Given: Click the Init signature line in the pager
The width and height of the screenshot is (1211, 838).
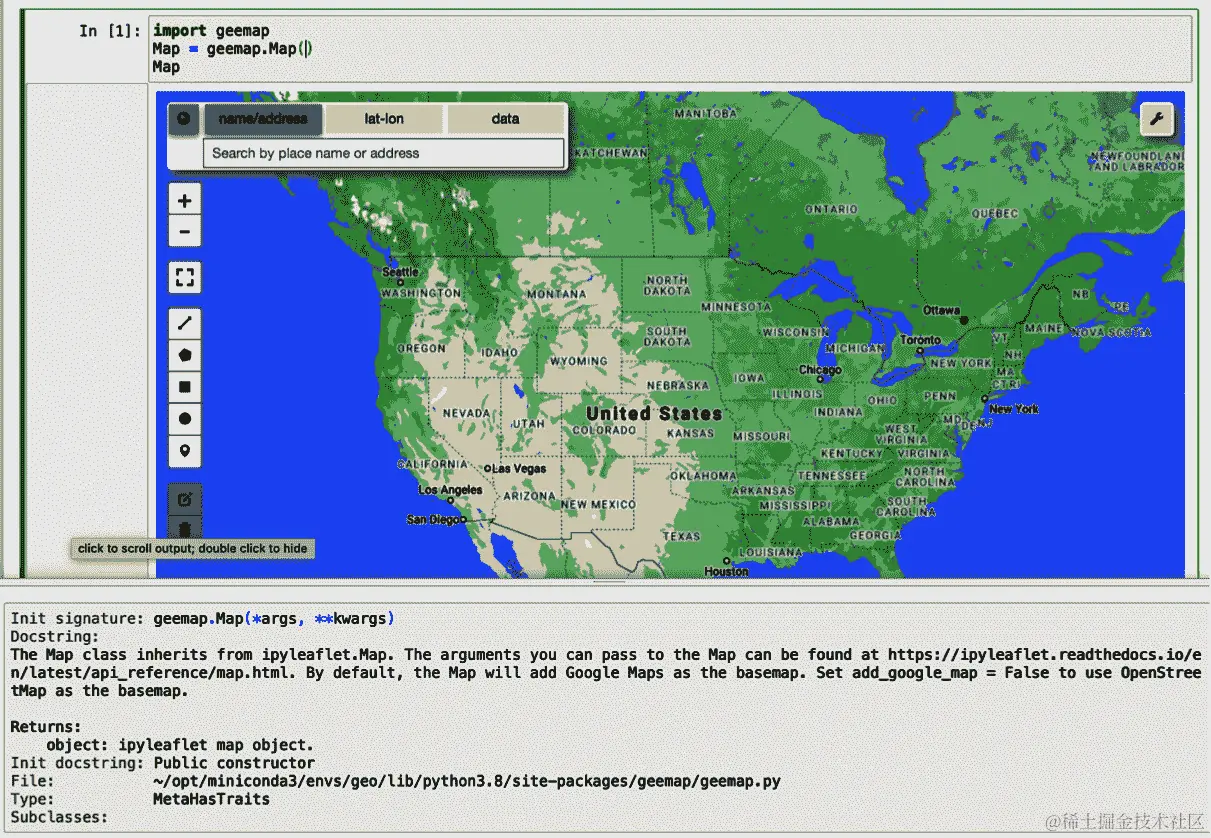Looking at the screenshot, I should click(203, 619).
